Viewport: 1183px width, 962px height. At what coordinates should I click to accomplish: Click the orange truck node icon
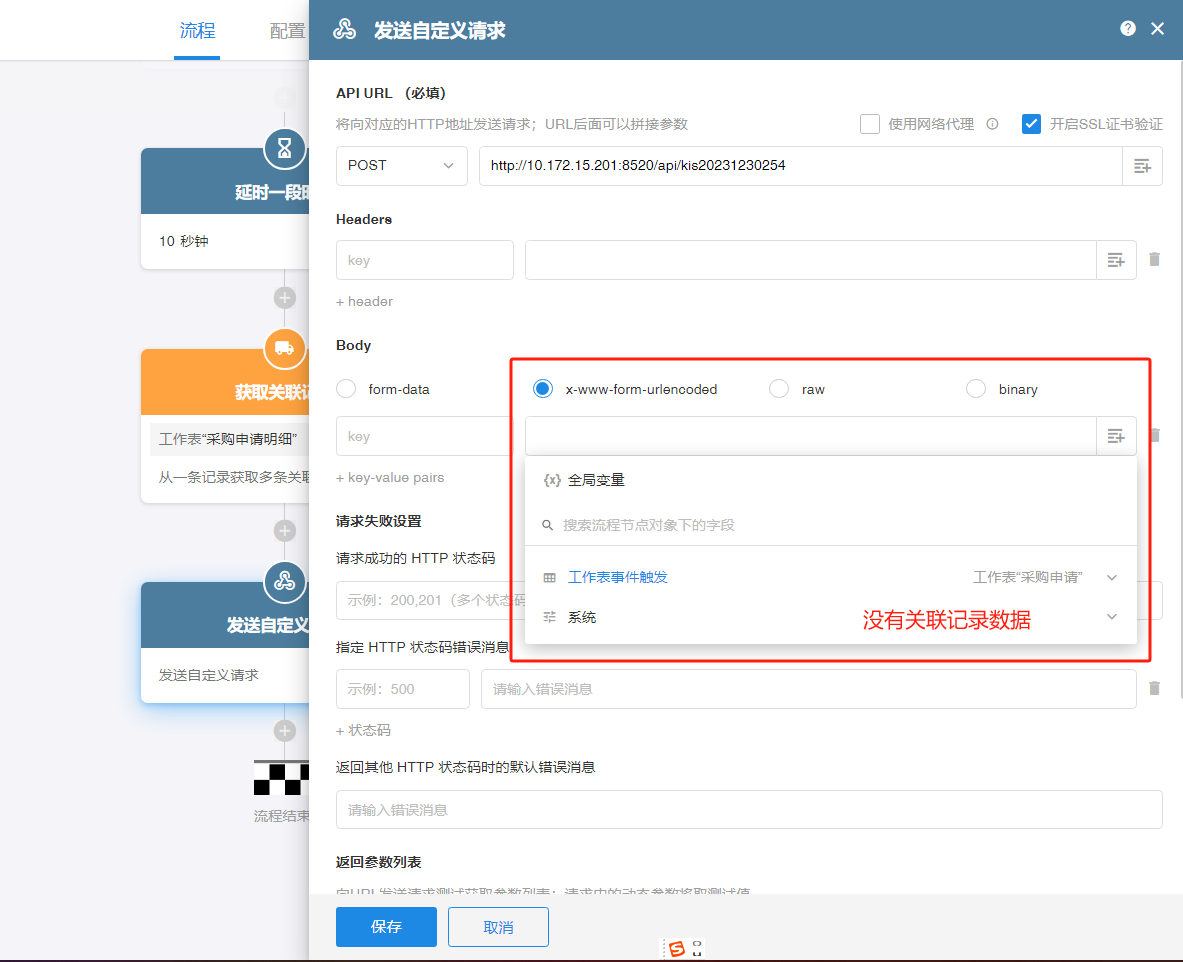285,348
